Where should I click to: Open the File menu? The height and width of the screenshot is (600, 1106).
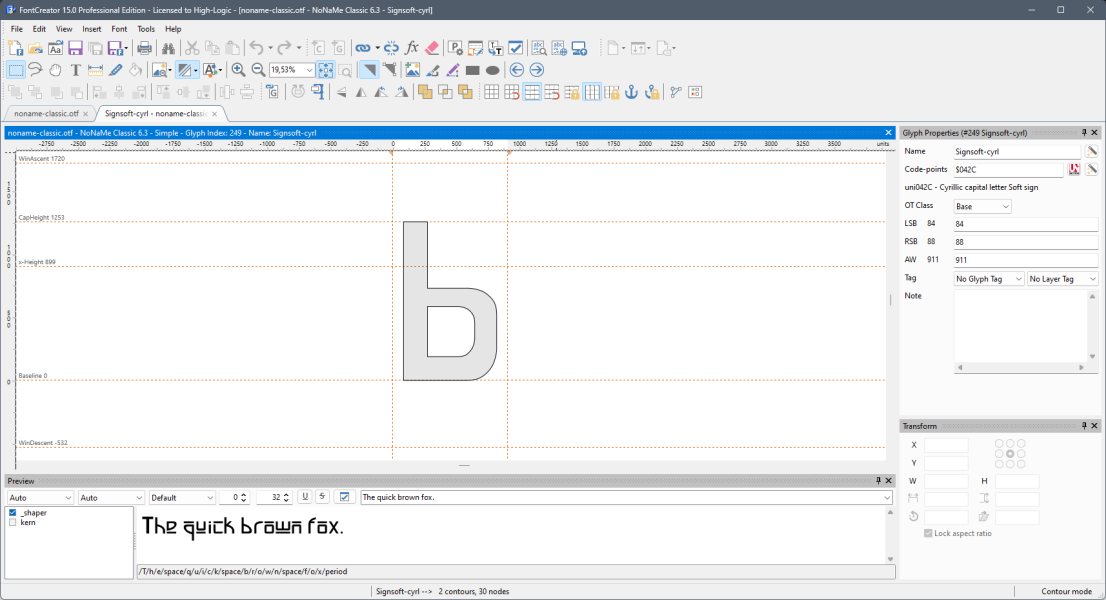(17, 29)
